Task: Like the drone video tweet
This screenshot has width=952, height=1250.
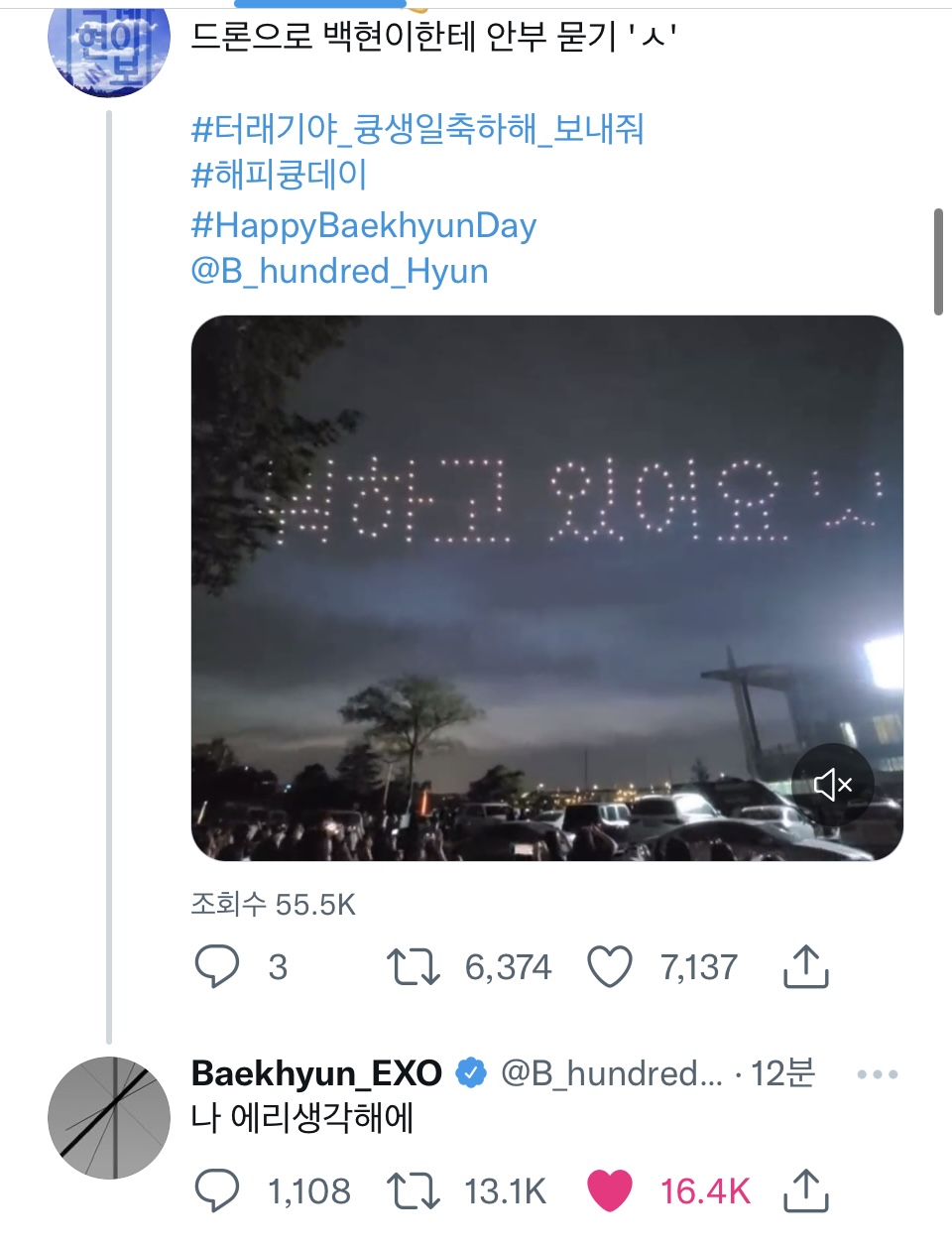Action: pyautogui.click(x=609, y=966)
